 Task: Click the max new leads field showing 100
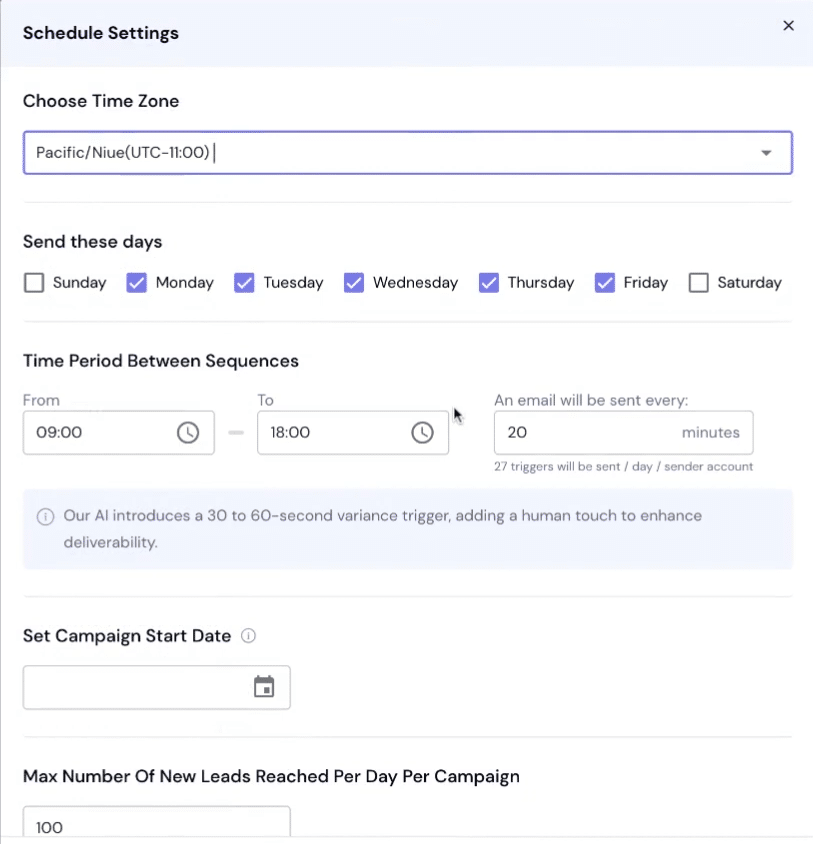coord(157,822)
